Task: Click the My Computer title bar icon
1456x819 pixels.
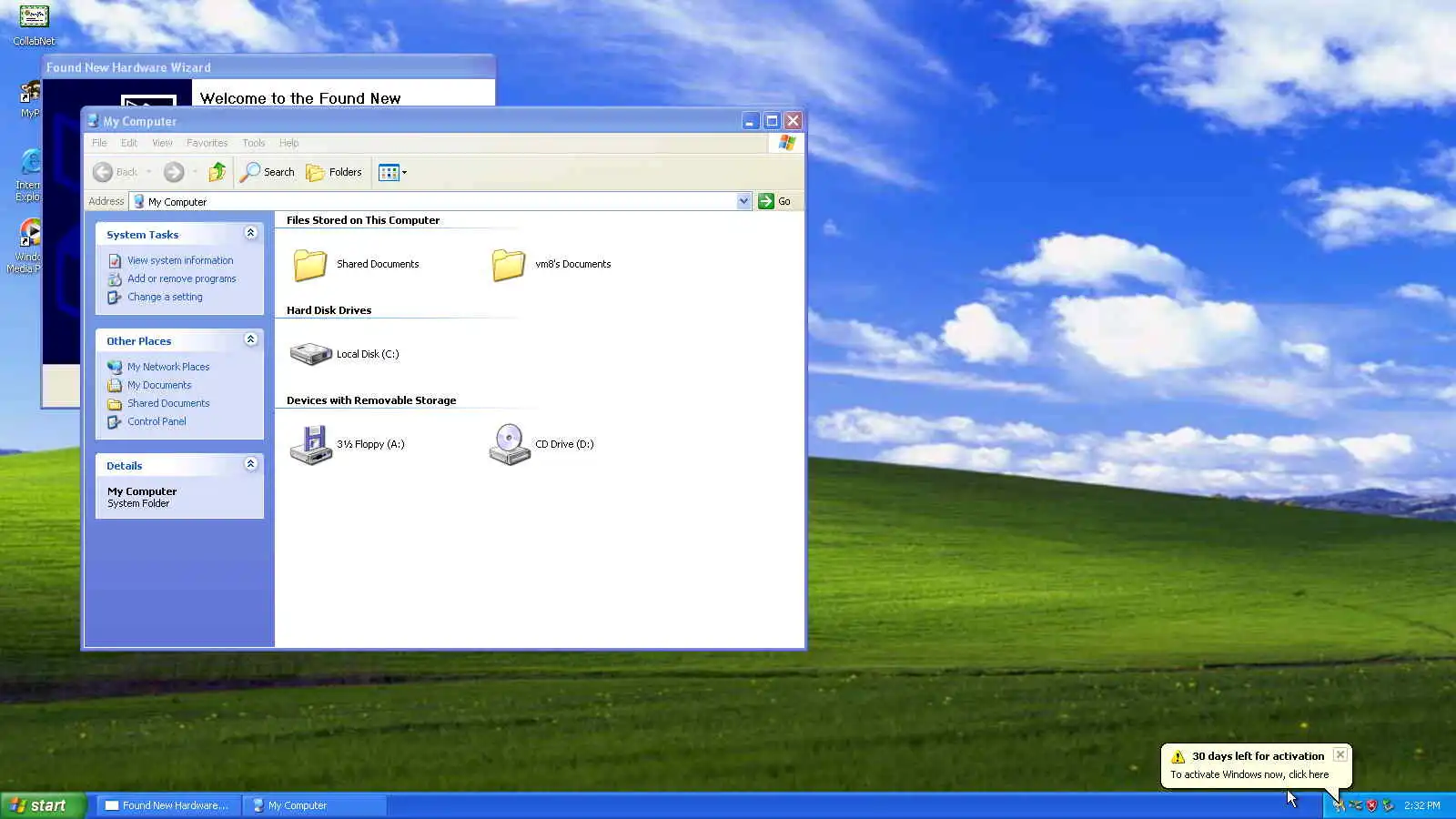Action: tap(93, 120)
